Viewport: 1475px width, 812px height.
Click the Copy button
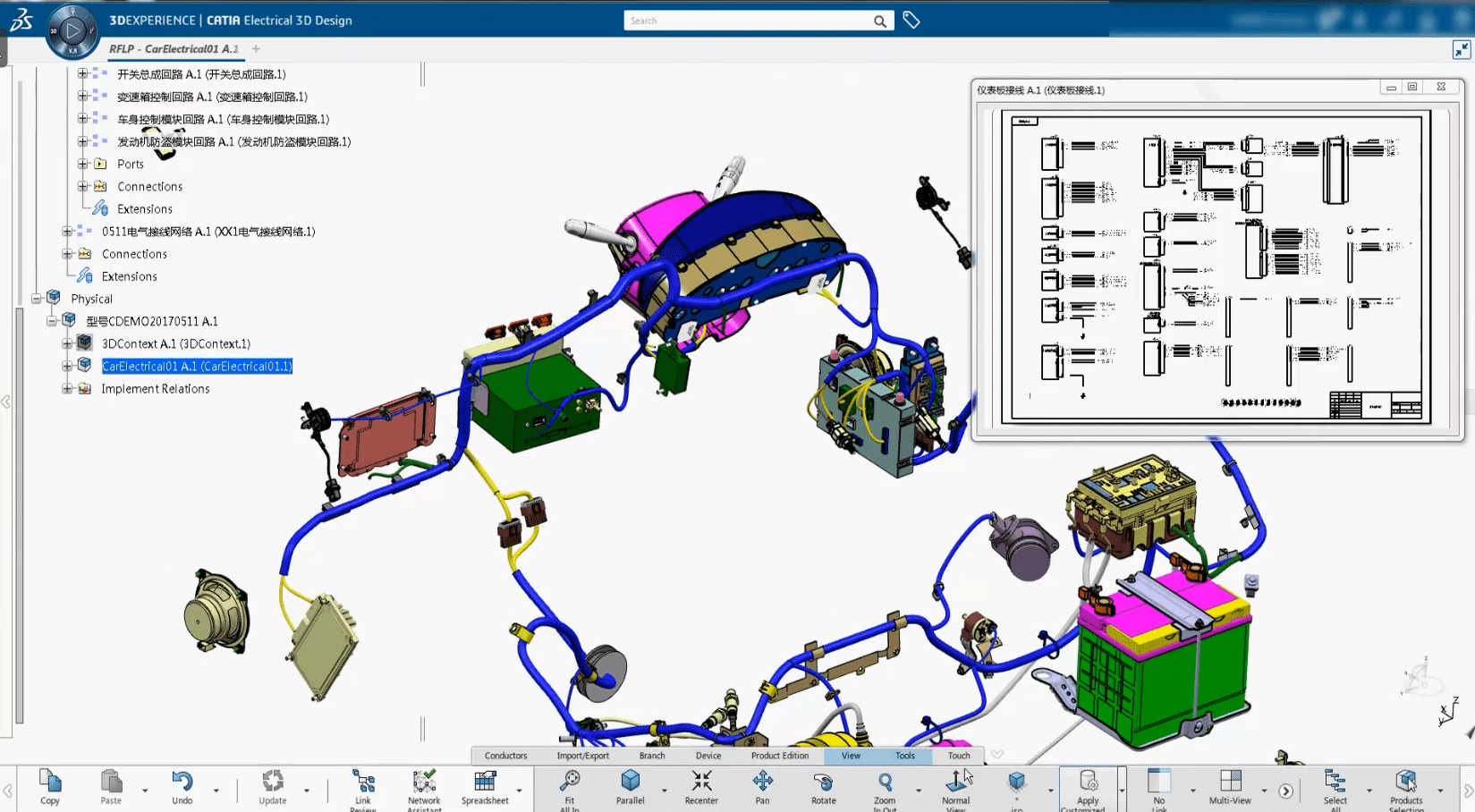pyautogui.click(x=50, y=786)
